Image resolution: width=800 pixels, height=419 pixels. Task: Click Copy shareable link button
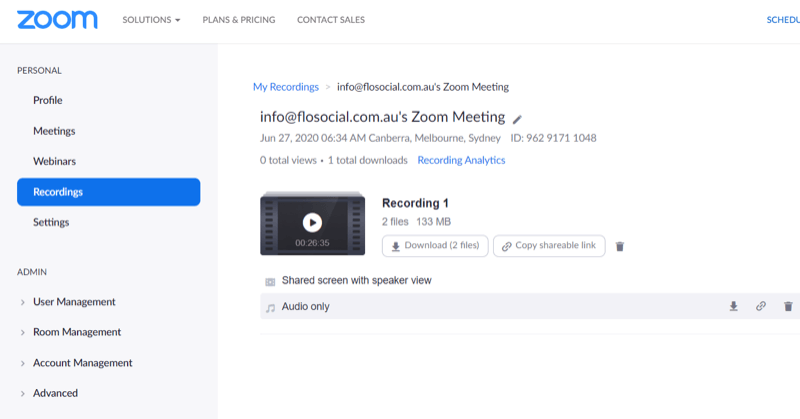pos(549,245)
